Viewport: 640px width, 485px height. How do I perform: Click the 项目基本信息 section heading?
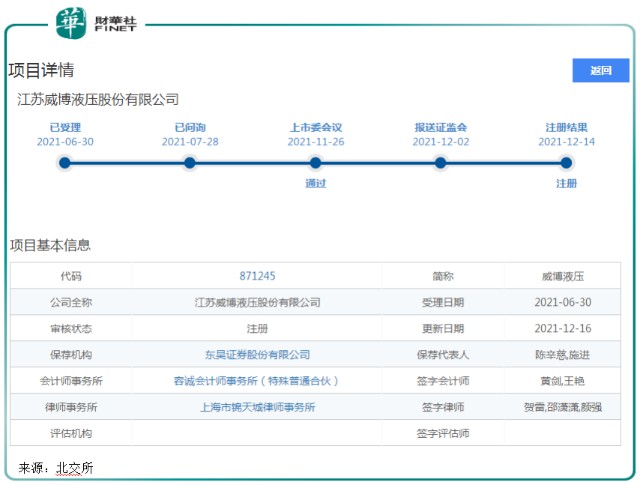point(50,245)
